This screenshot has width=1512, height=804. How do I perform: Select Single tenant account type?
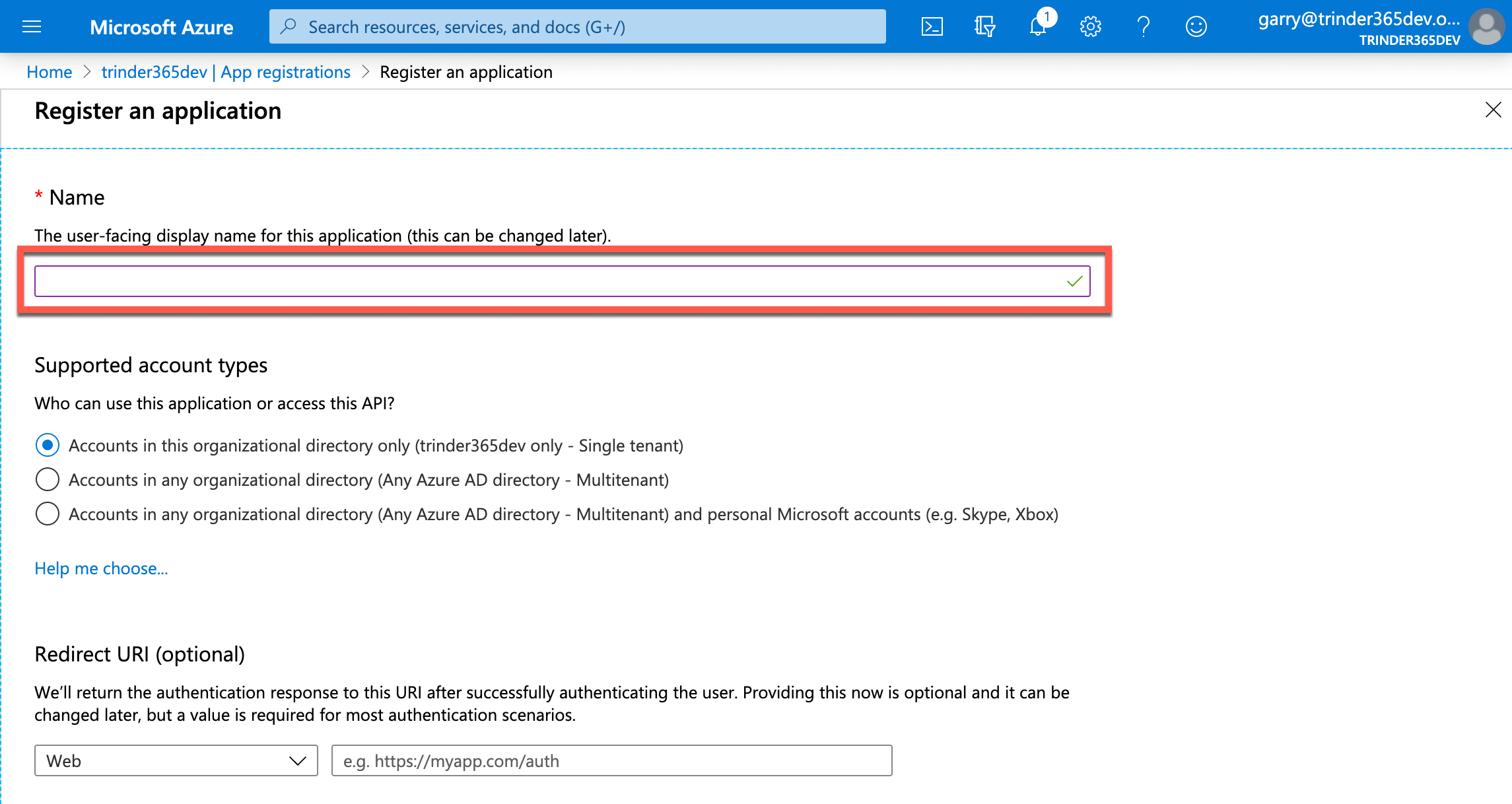(x=48, y=446)
